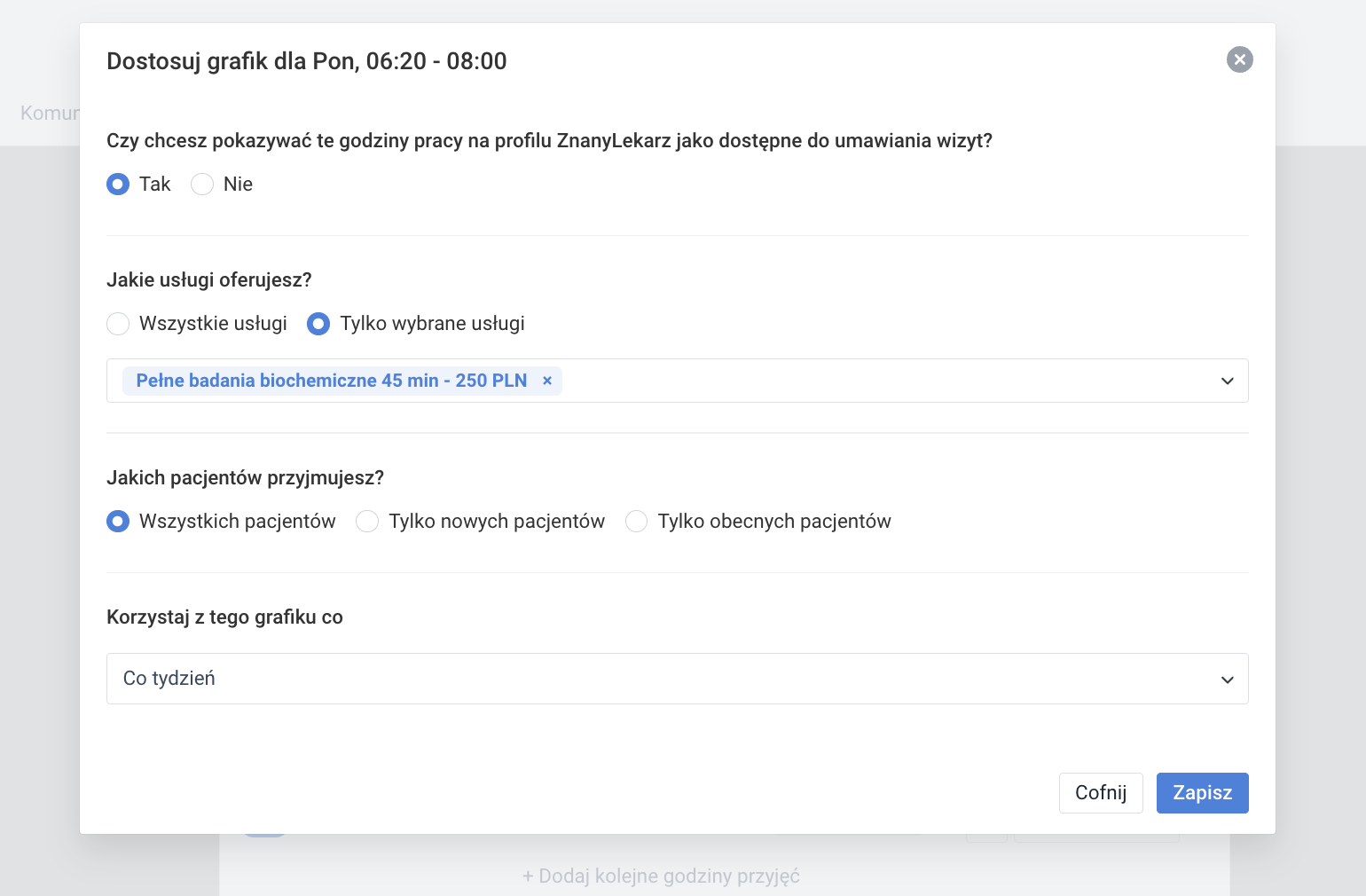Click the dialog title 'Dostosuj grafik dla Pon'
Image resolution: width=1366 pixels, height=896 pixels.
point(306,61)
